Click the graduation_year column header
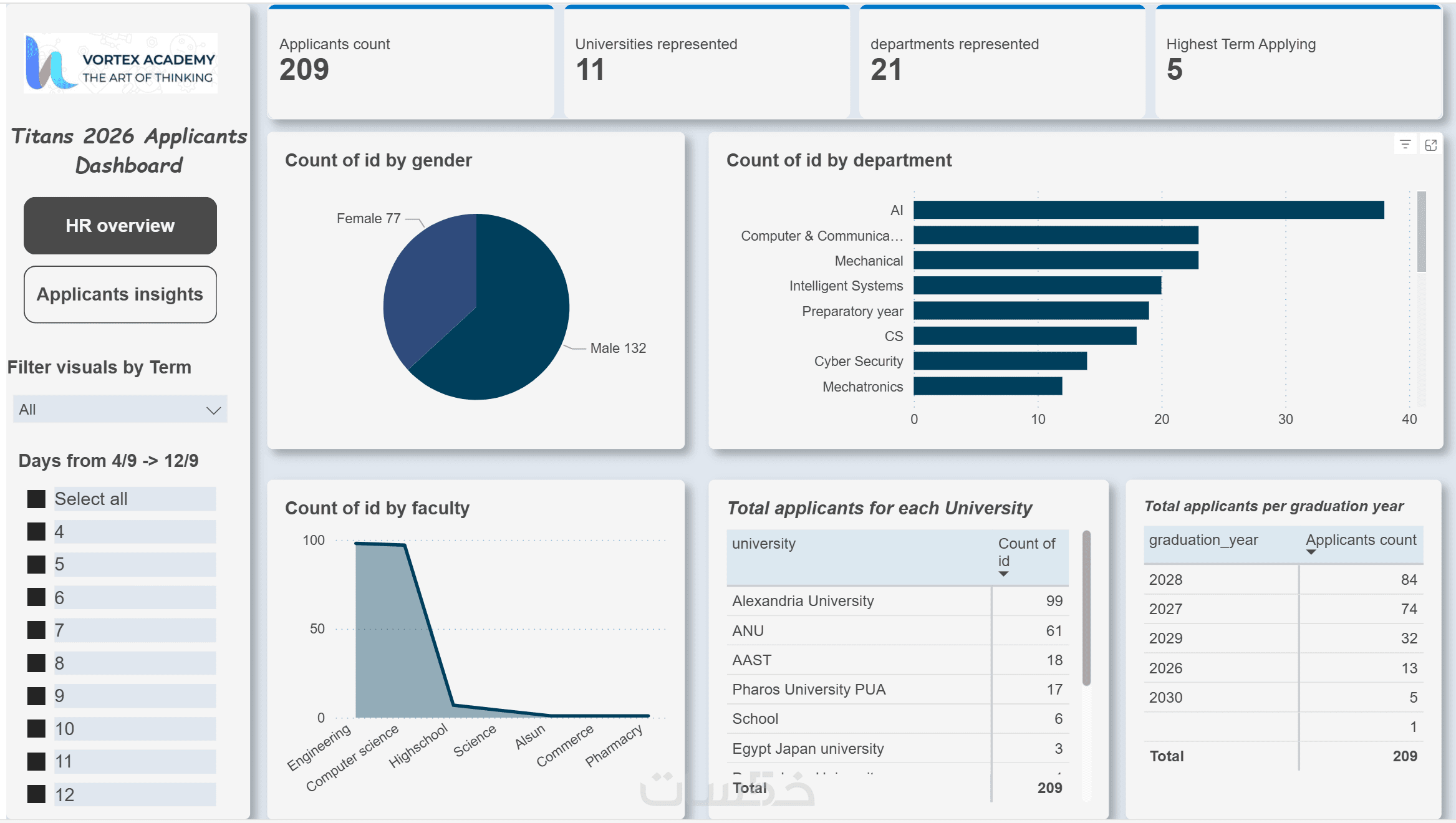This screenshot has width=1456, height=823. coord(1203,540)
